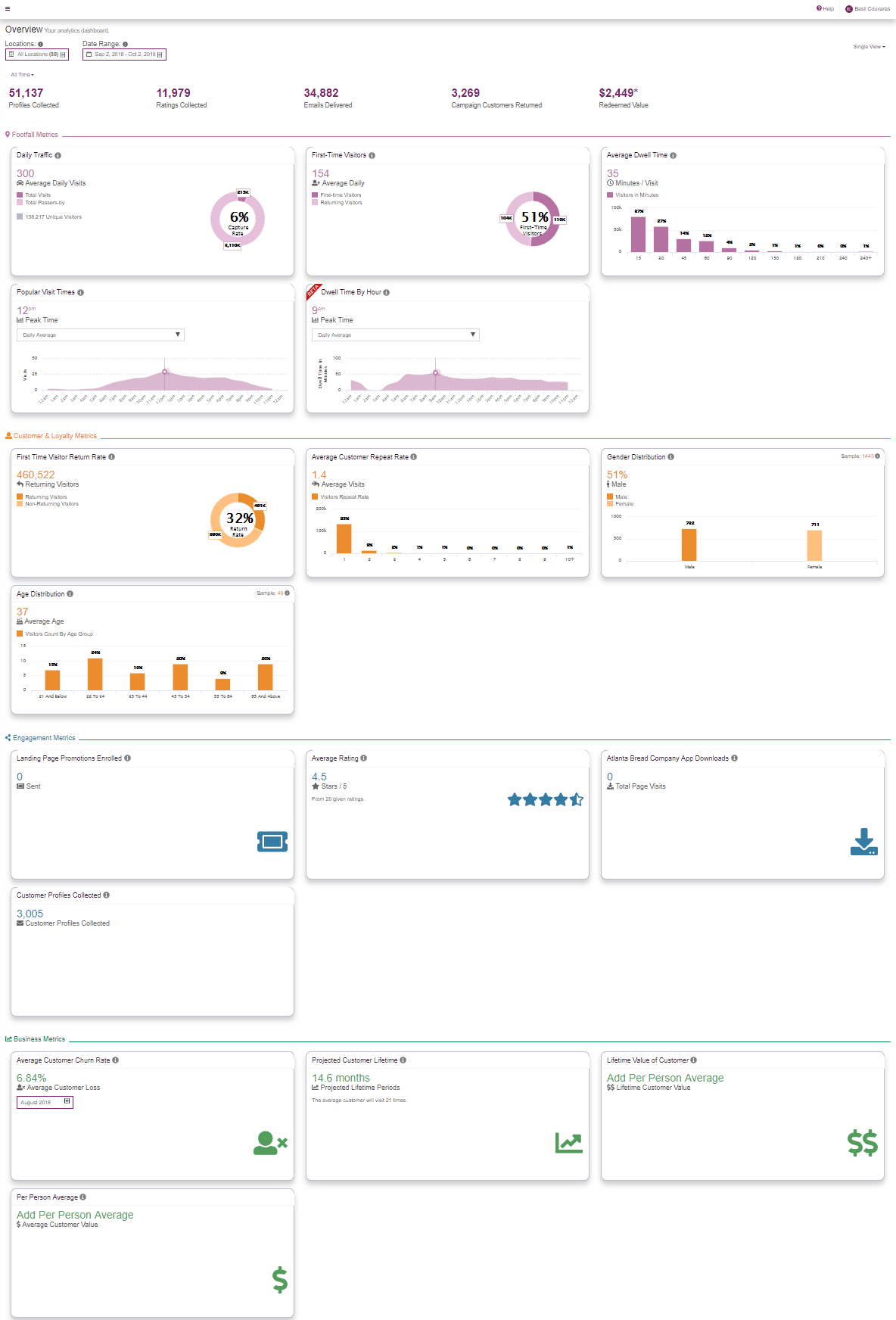Open the All Time filter menu
896x1320 pixels.
point(22,75)
